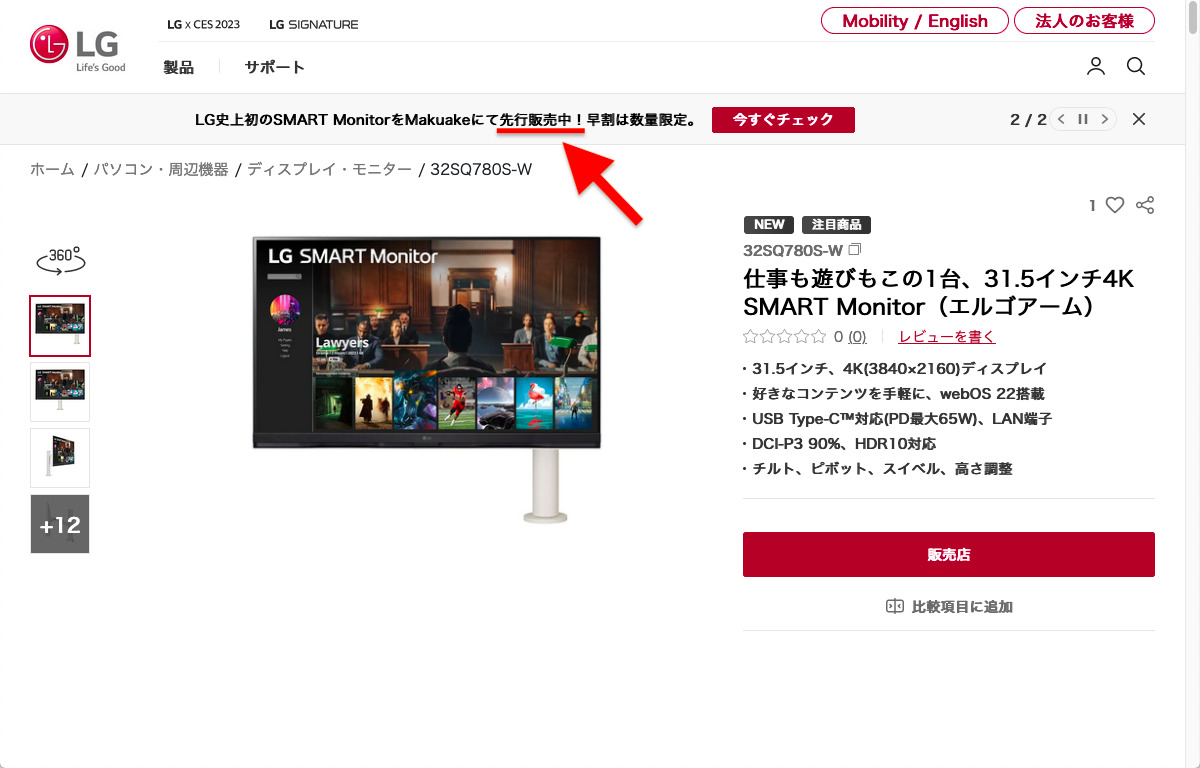1200x768 pixels.
Task: Go to パソコン・周辺機器 breadcrumb
Action: pos(161,170)
